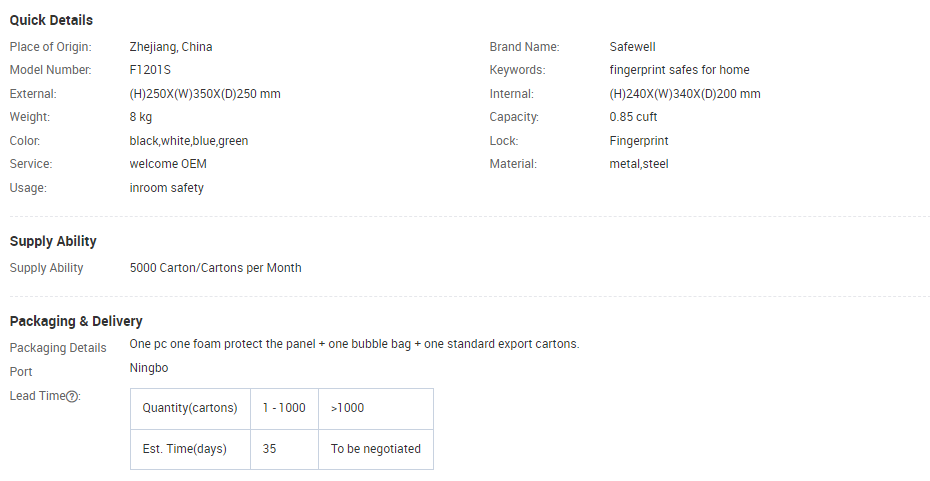
Task: Select "fingerprint safes for home" keywords text
Action: click(679, 70)
